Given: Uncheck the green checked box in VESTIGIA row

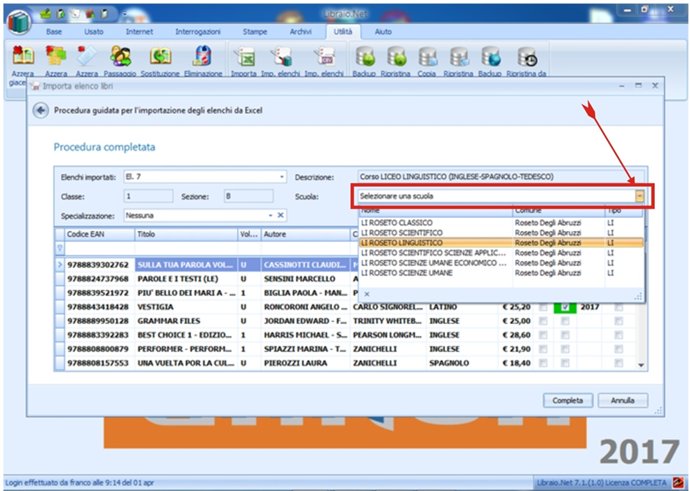Looking at the screenshot, I should 565,307.
